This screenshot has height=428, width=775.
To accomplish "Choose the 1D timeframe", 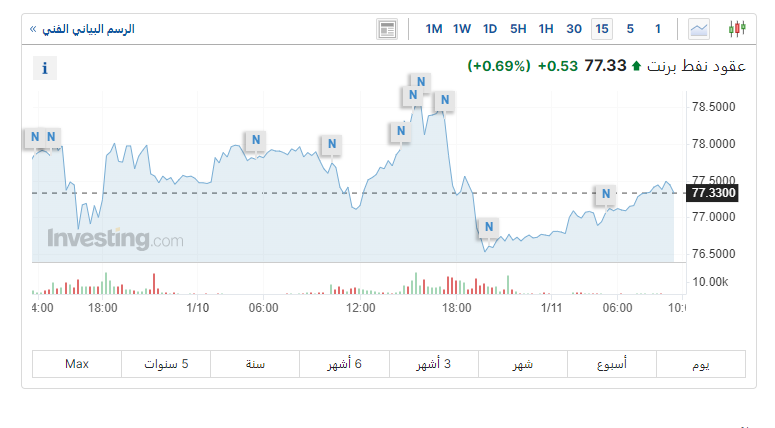I will coord(490,29).
